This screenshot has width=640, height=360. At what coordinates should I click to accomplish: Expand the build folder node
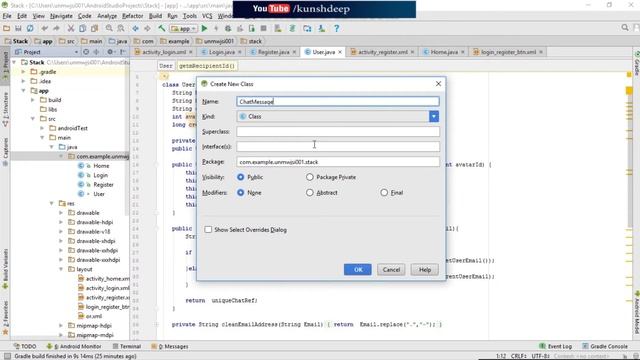click(33, 100)
